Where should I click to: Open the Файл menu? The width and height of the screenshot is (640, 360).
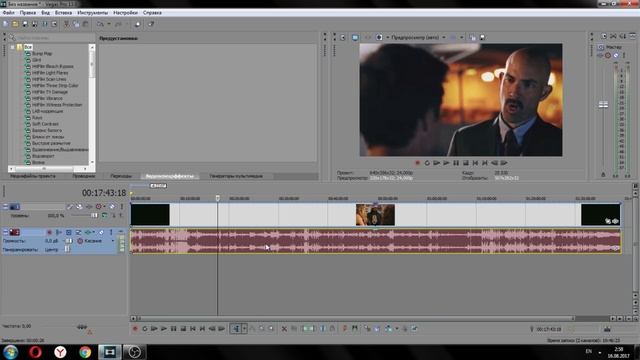coord(9,13)
